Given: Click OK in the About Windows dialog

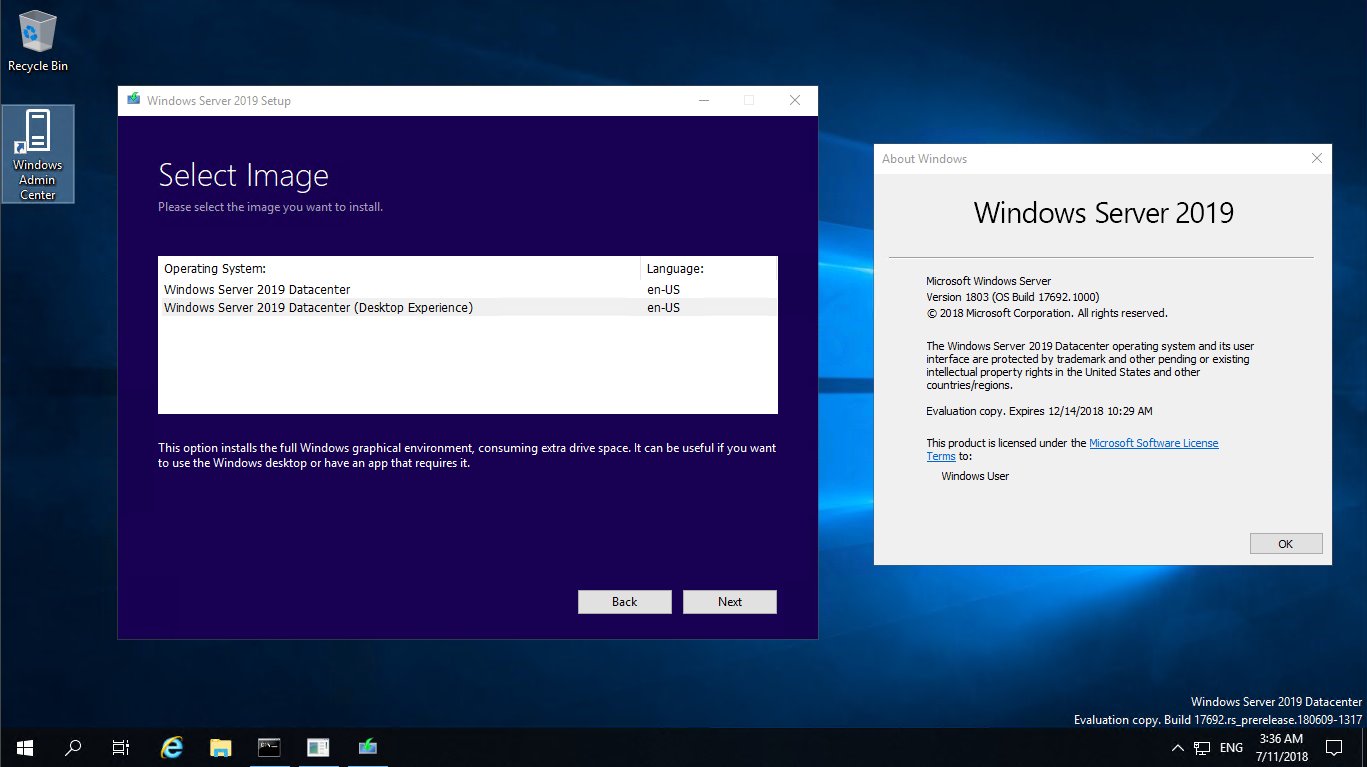Looking at the screenshot, I should pyautogui.click(x=1286, y=543).
